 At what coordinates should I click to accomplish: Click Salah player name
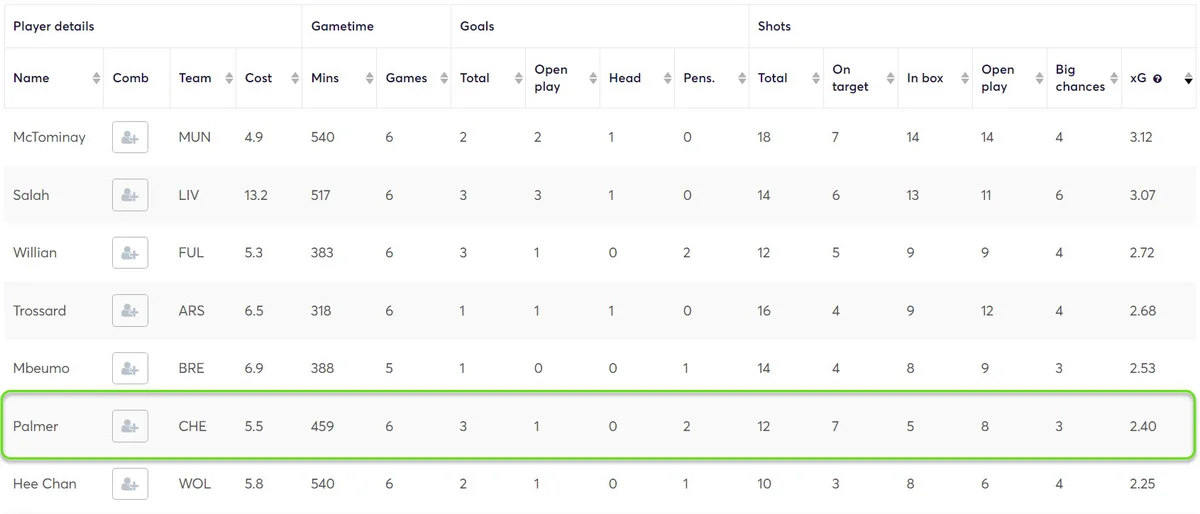[31, 195]
